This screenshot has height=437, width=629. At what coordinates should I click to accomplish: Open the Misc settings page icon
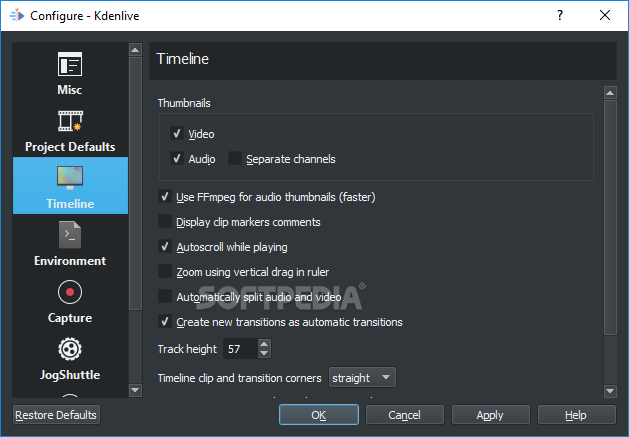point(70,64)
